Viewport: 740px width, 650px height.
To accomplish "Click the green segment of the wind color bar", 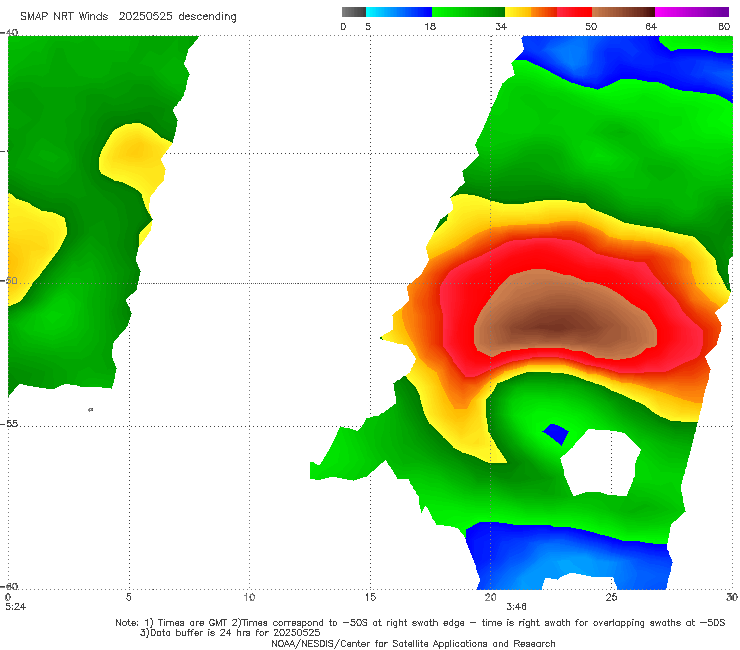I will (x=468, y=12).
